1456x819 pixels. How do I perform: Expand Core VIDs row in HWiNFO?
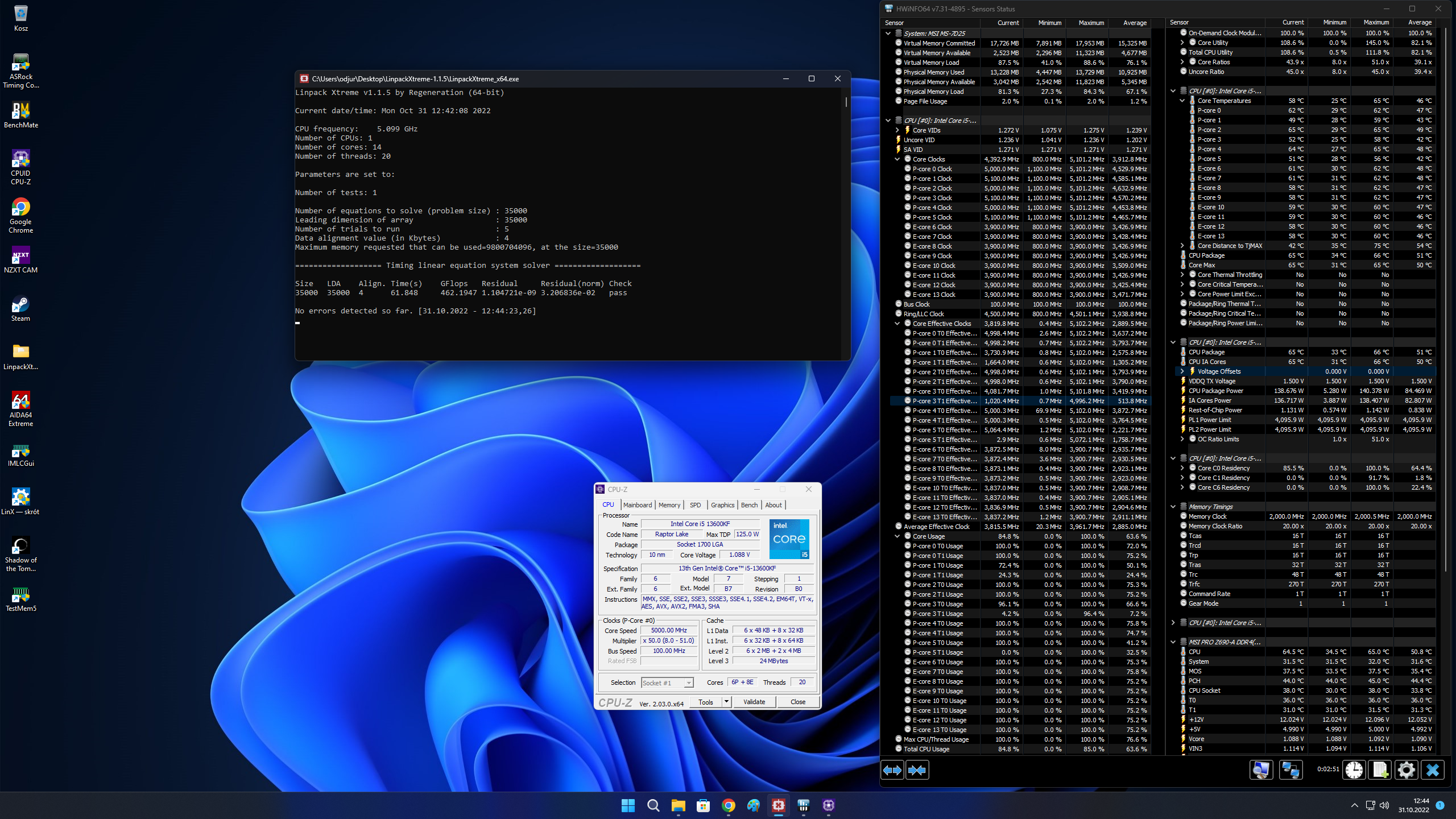(897, 130)
